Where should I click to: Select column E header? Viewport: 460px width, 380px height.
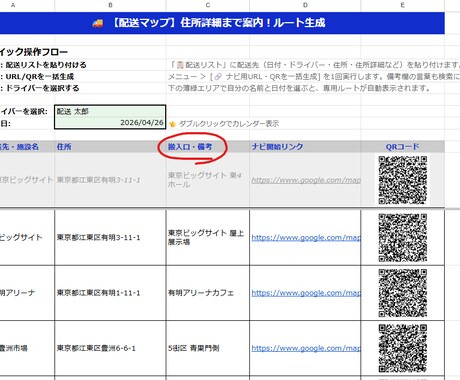pos(403,5)
